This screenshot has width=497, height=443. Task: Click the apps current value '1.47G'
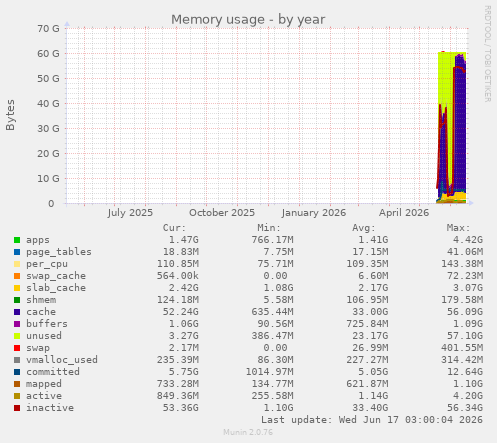pyautogui.click(x=184, y=240)
